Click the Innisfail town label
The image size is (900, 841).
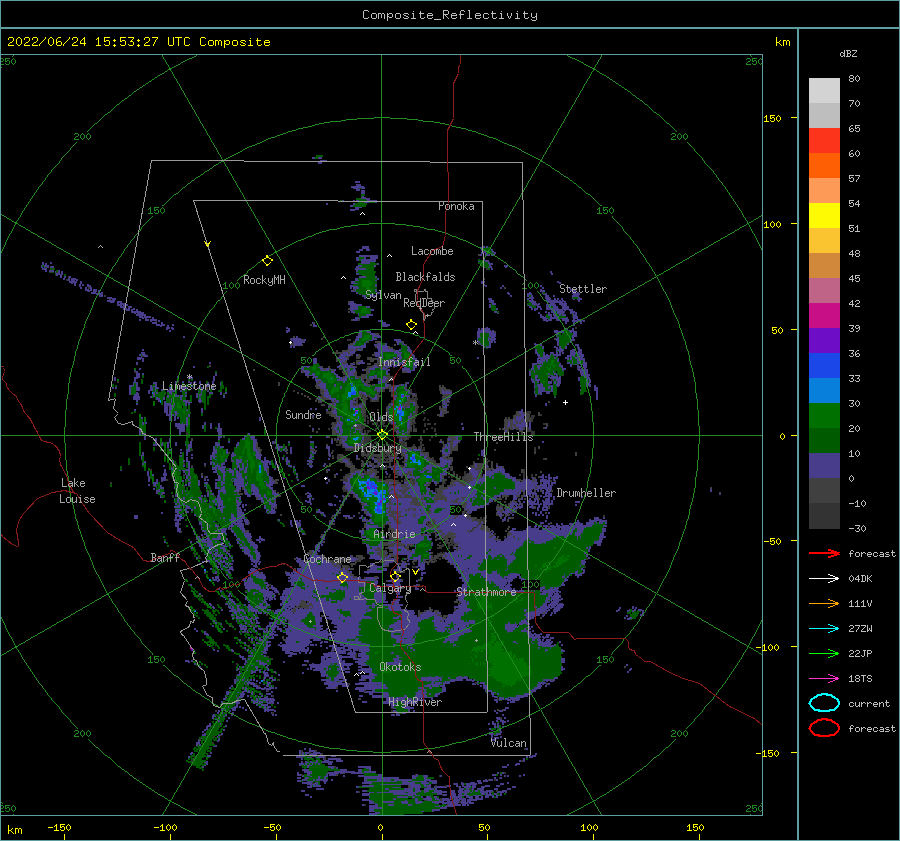coord(404,362)
